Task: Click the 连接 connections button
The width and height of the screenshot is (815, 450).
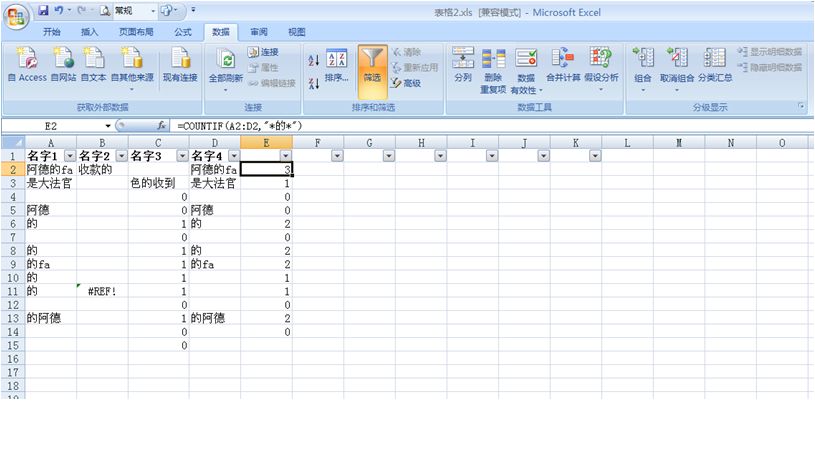Action: tap(264, 52)
